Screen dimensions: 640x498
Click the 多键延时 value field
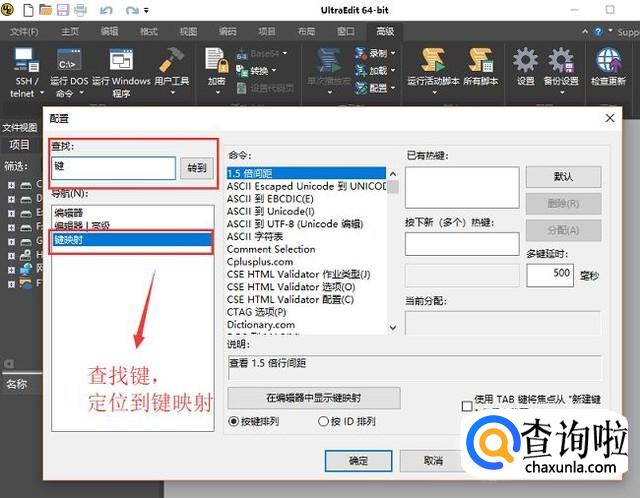click(550, 276)
